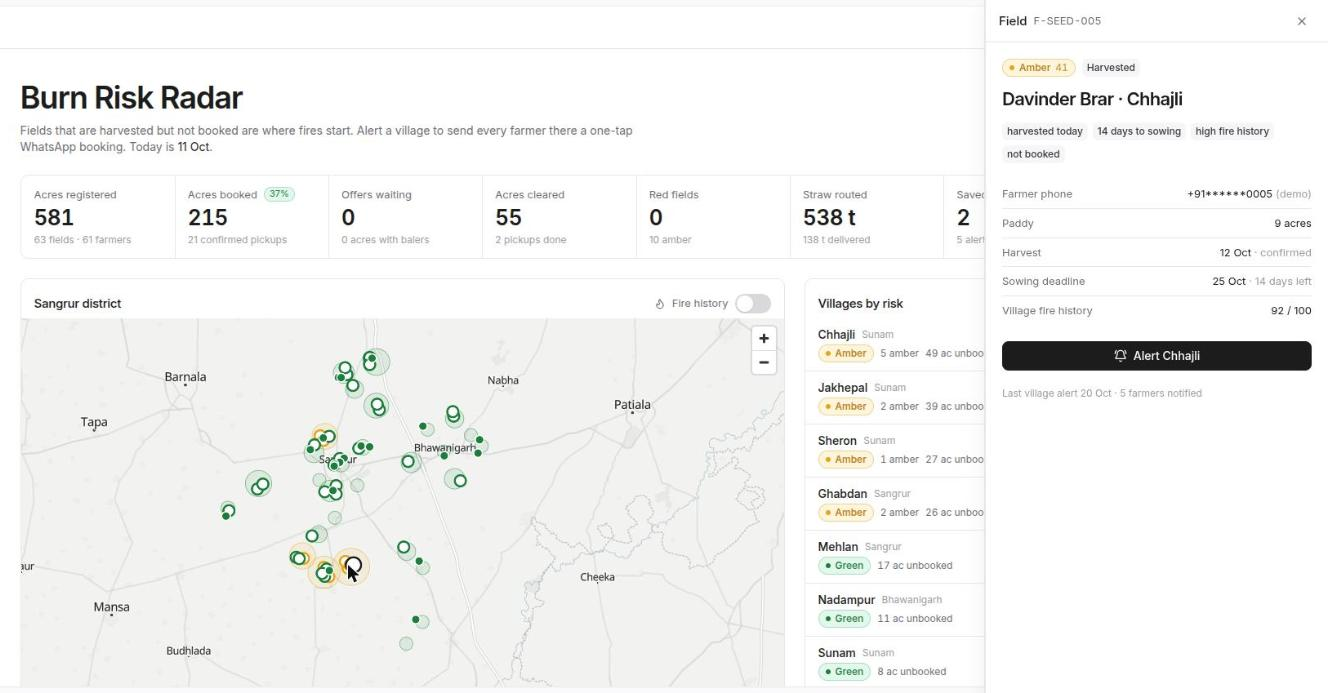Select the Red fields stat card
Viewport: 1328px width, 693px height.
click(x=713, y=217)
